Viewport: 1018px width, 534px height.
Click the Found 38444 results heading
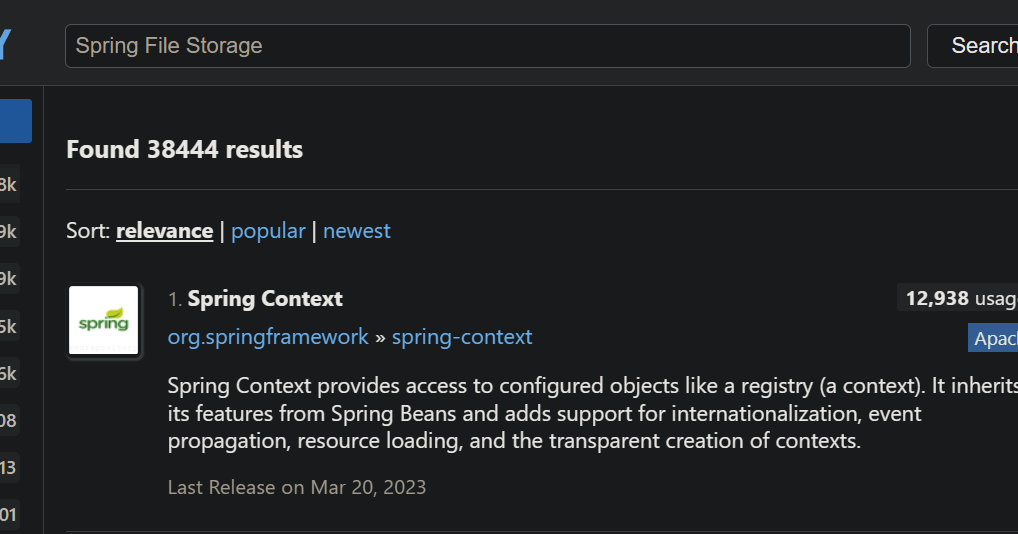(184, 150)
